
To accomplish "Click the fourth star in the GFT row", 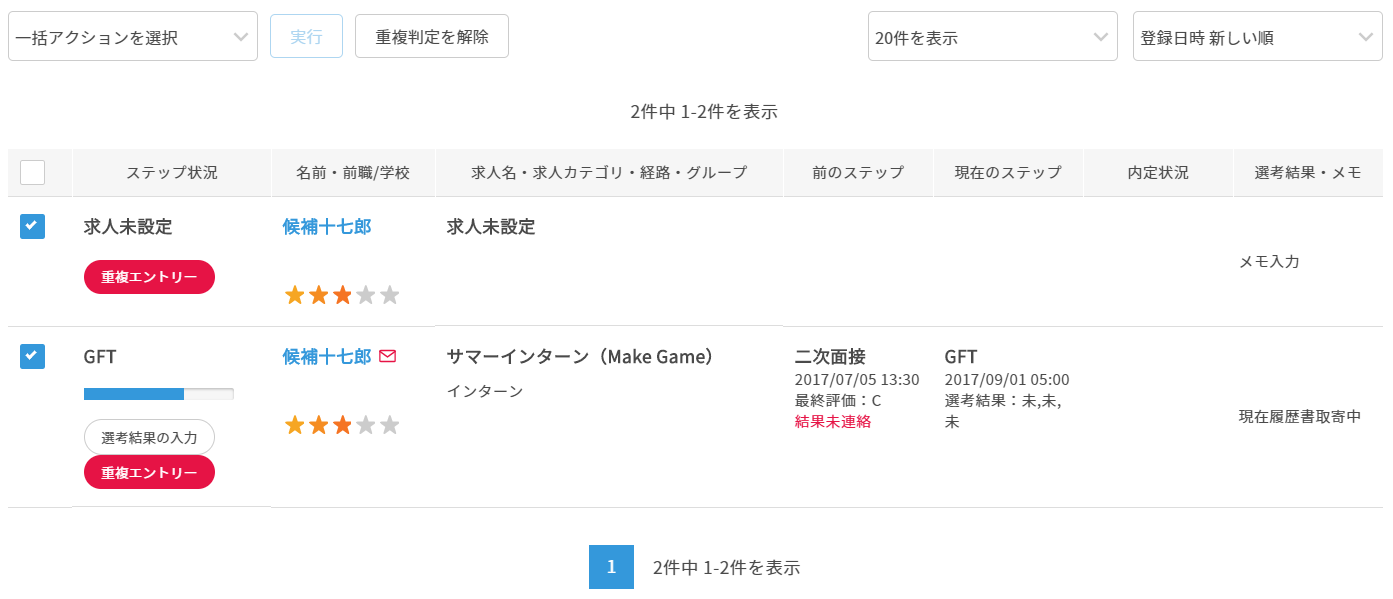I will pos(366,425).
